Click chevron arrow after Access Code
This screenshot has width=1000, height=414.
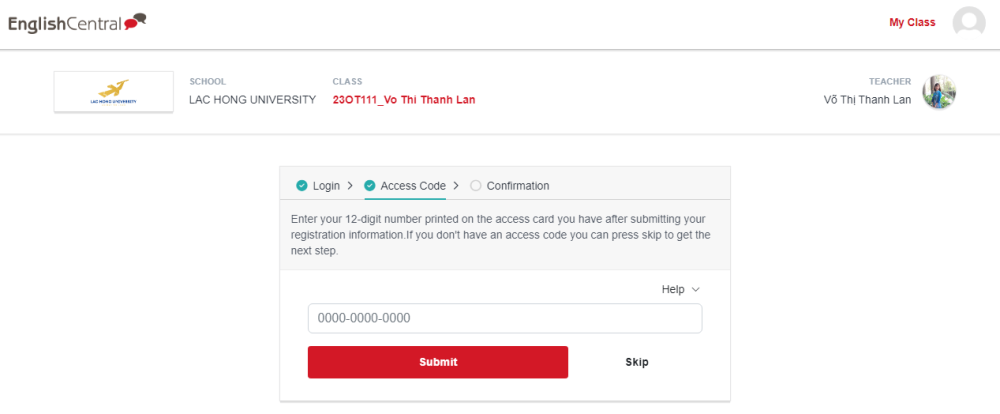point(456,186)
